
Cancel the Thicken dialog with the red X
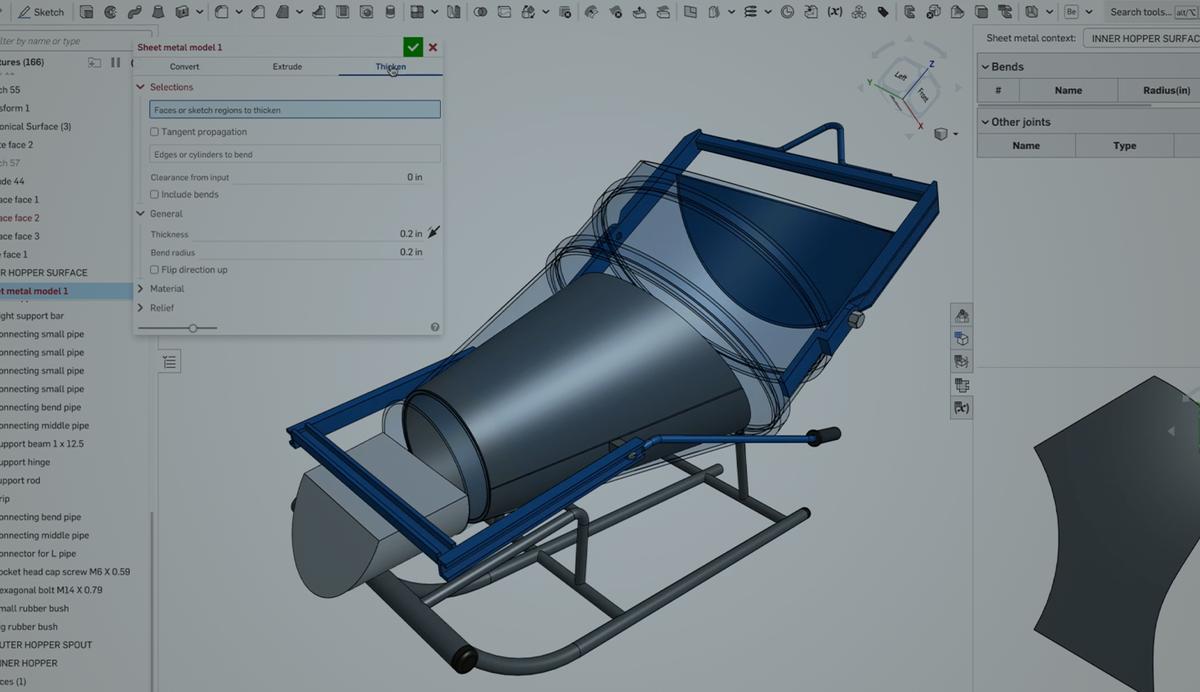pos(432,46)
